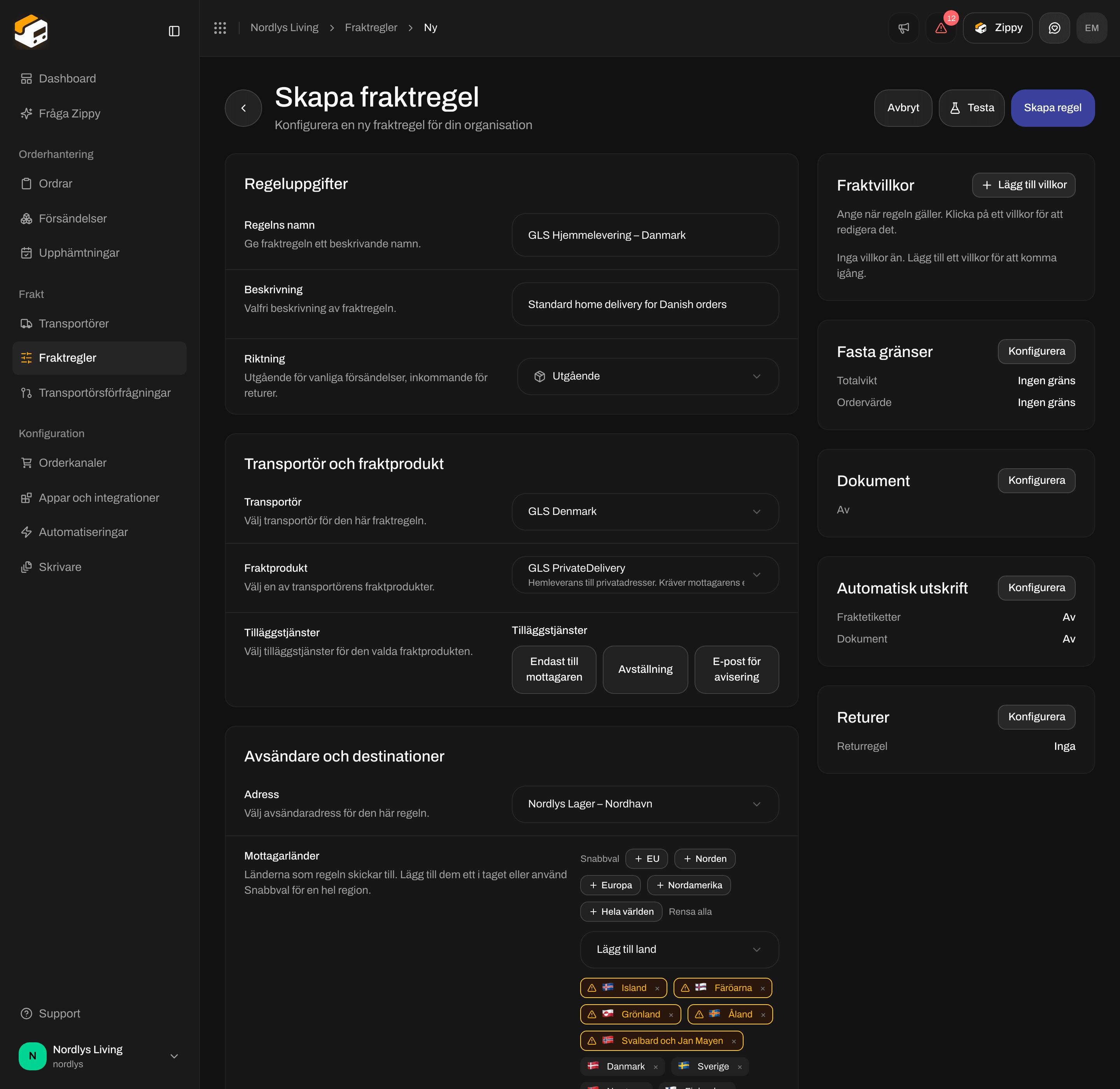Open Automatiseringar in the sidebar
The height and width of the screenshot is (1089, 1120).
coord(100,532)
